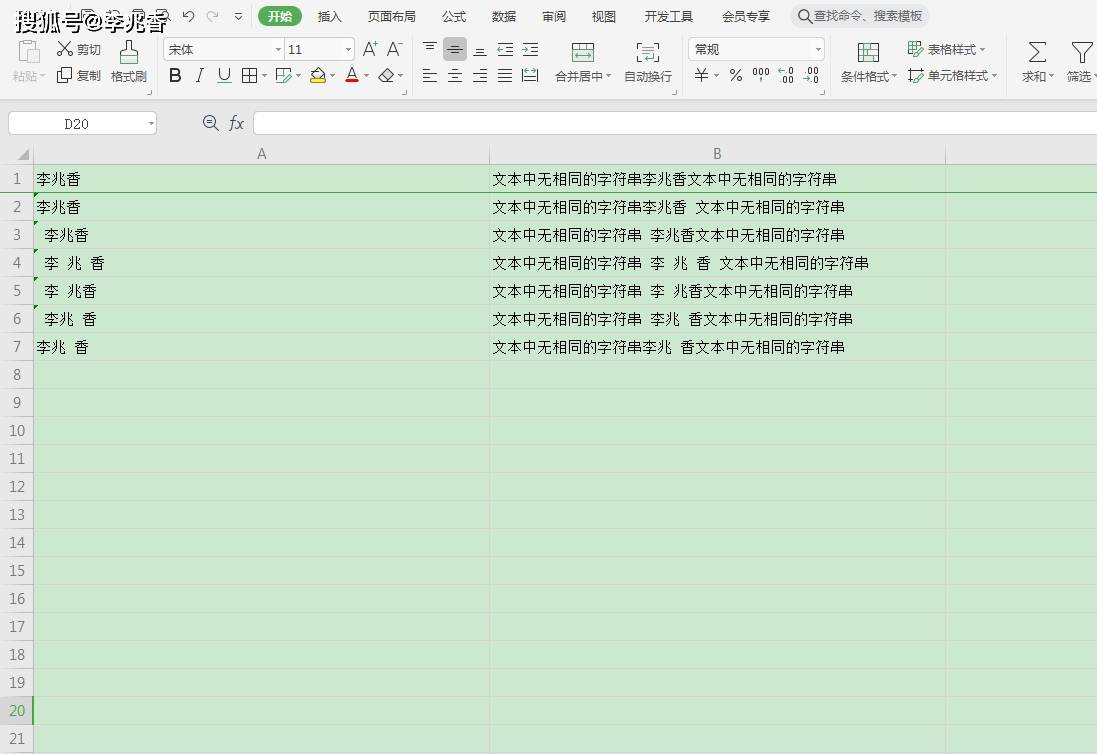
Task: Select the Format Painter (格式刷) brush
Action: tap(129, 52)
